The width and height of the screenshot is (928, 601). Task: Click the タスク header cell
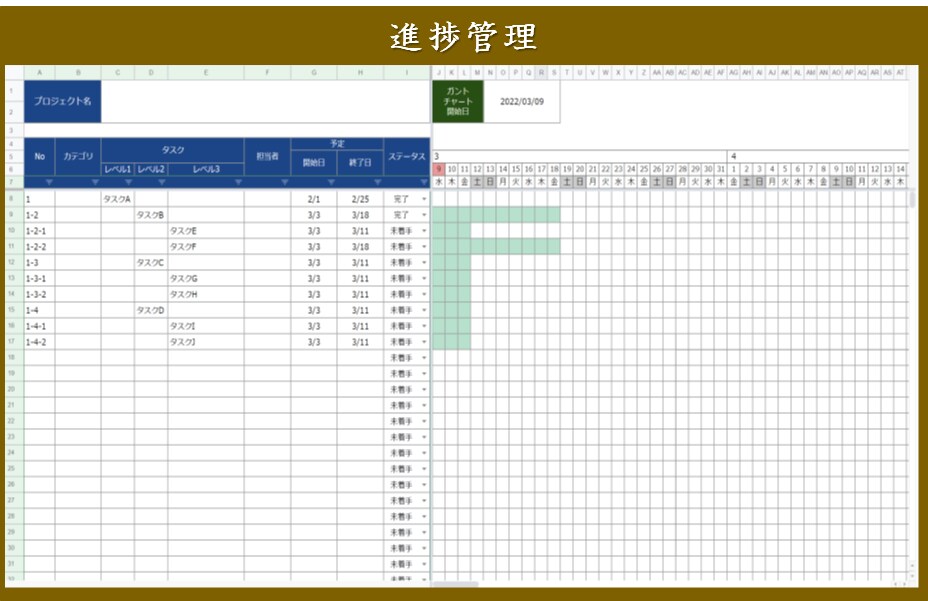172,150
